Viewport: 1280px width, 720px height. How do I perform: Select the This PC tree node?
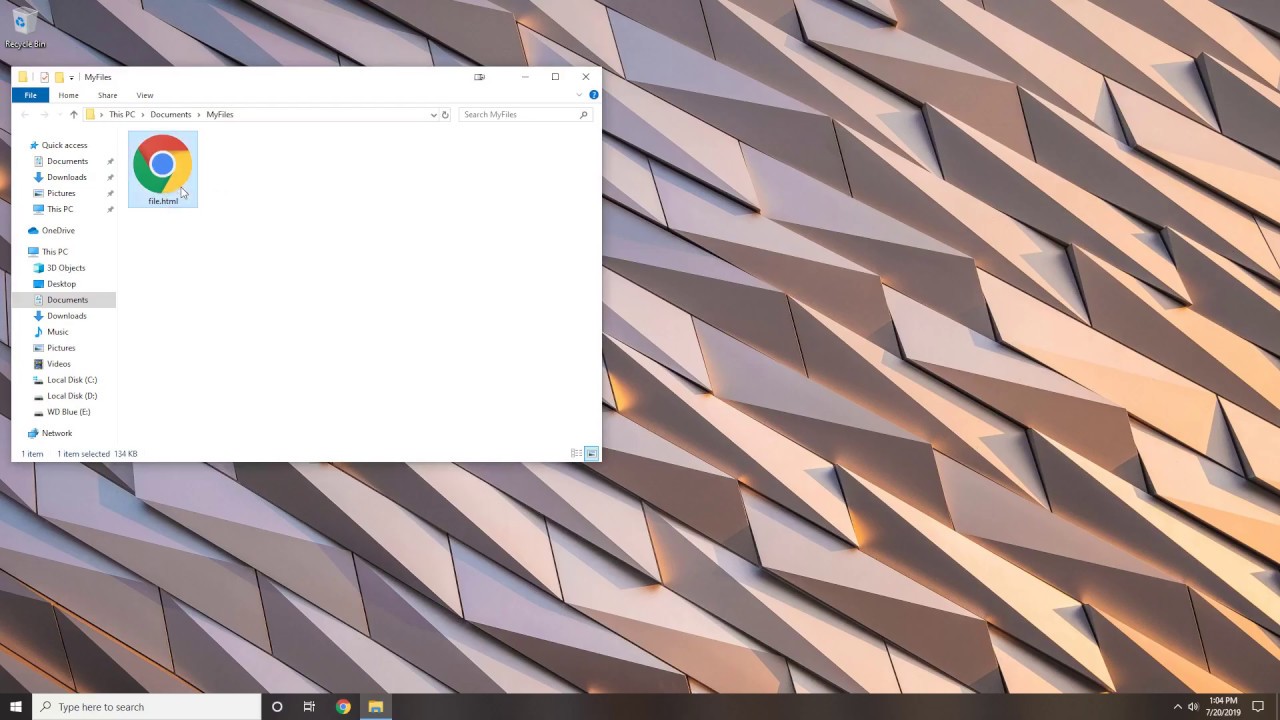pos(55,252)
